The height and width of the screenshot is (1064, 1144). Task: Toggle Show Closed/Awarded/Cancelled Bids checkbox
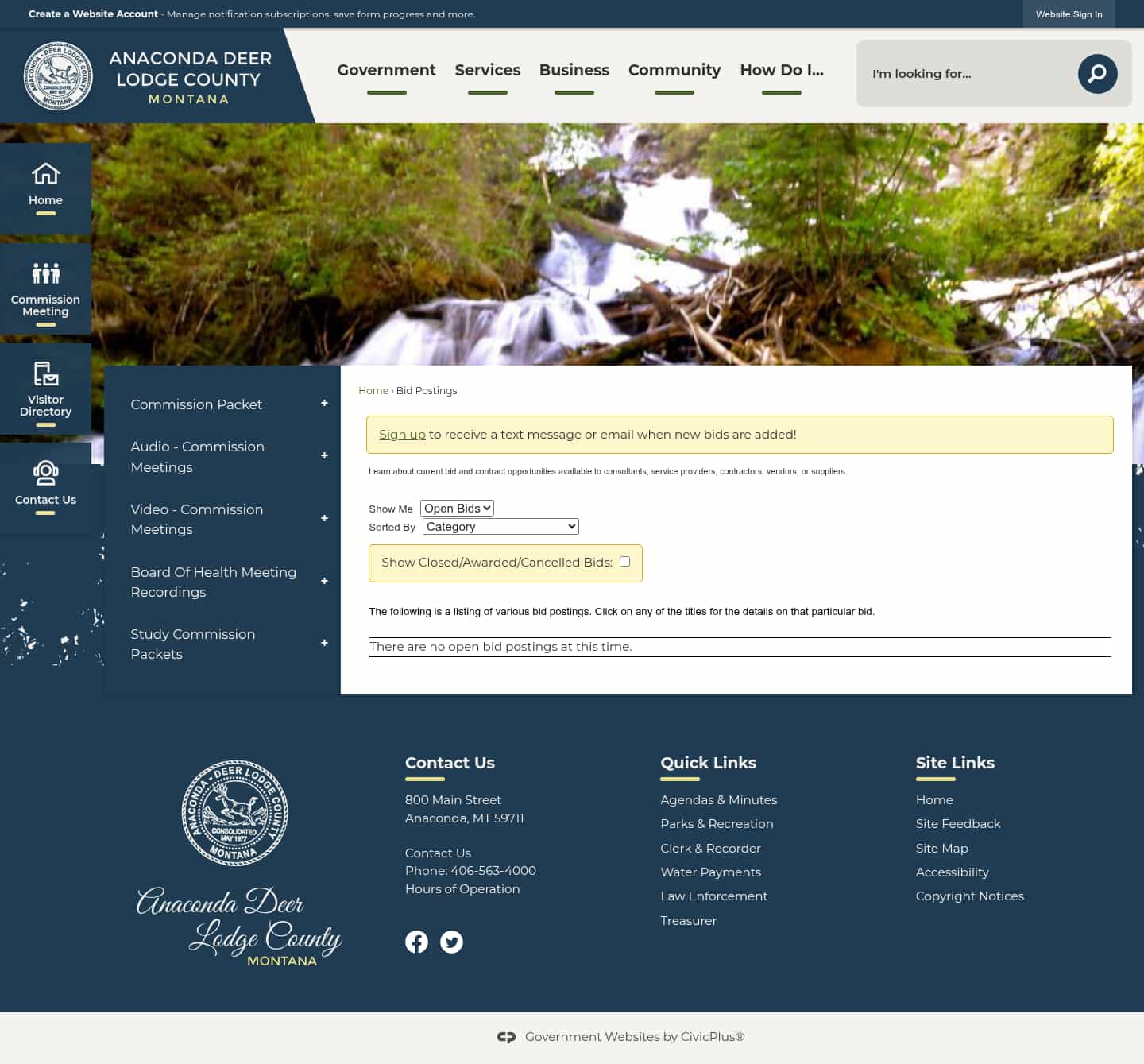[x=625, y=562]
